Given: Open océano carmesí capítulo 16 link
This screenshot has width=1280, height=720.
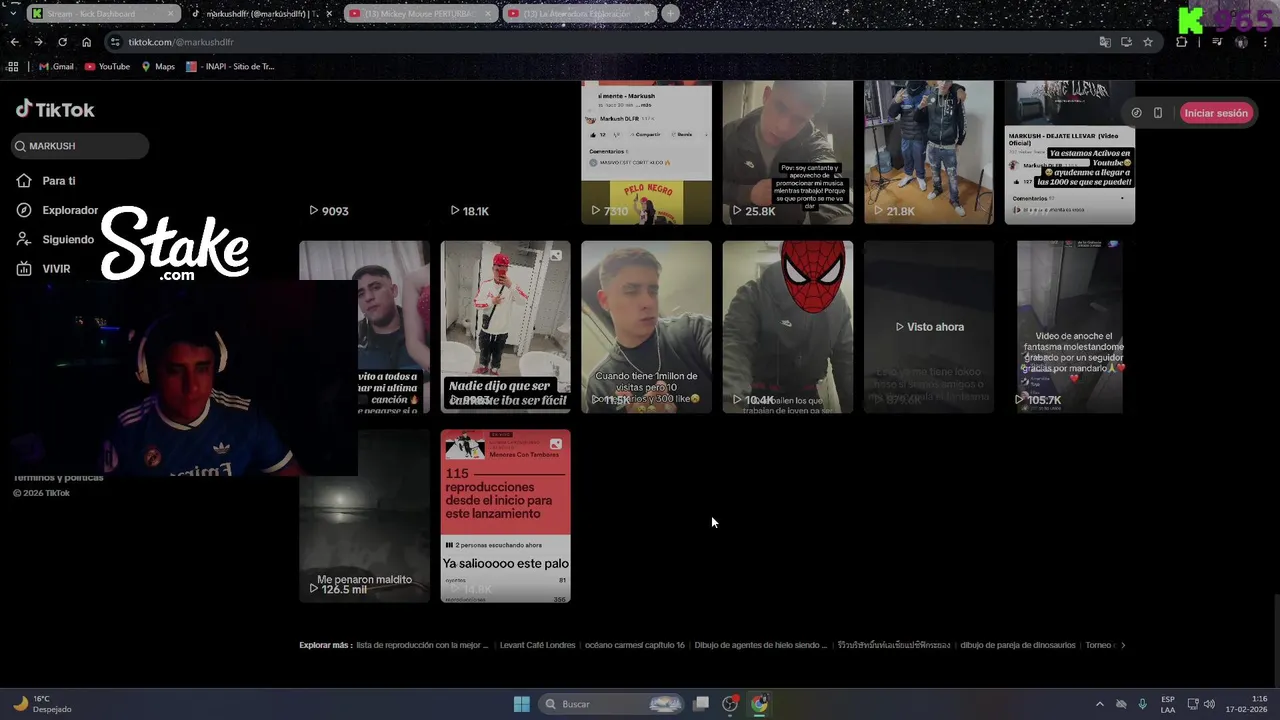Looking at the screenshot, I should tap(635, 645).
